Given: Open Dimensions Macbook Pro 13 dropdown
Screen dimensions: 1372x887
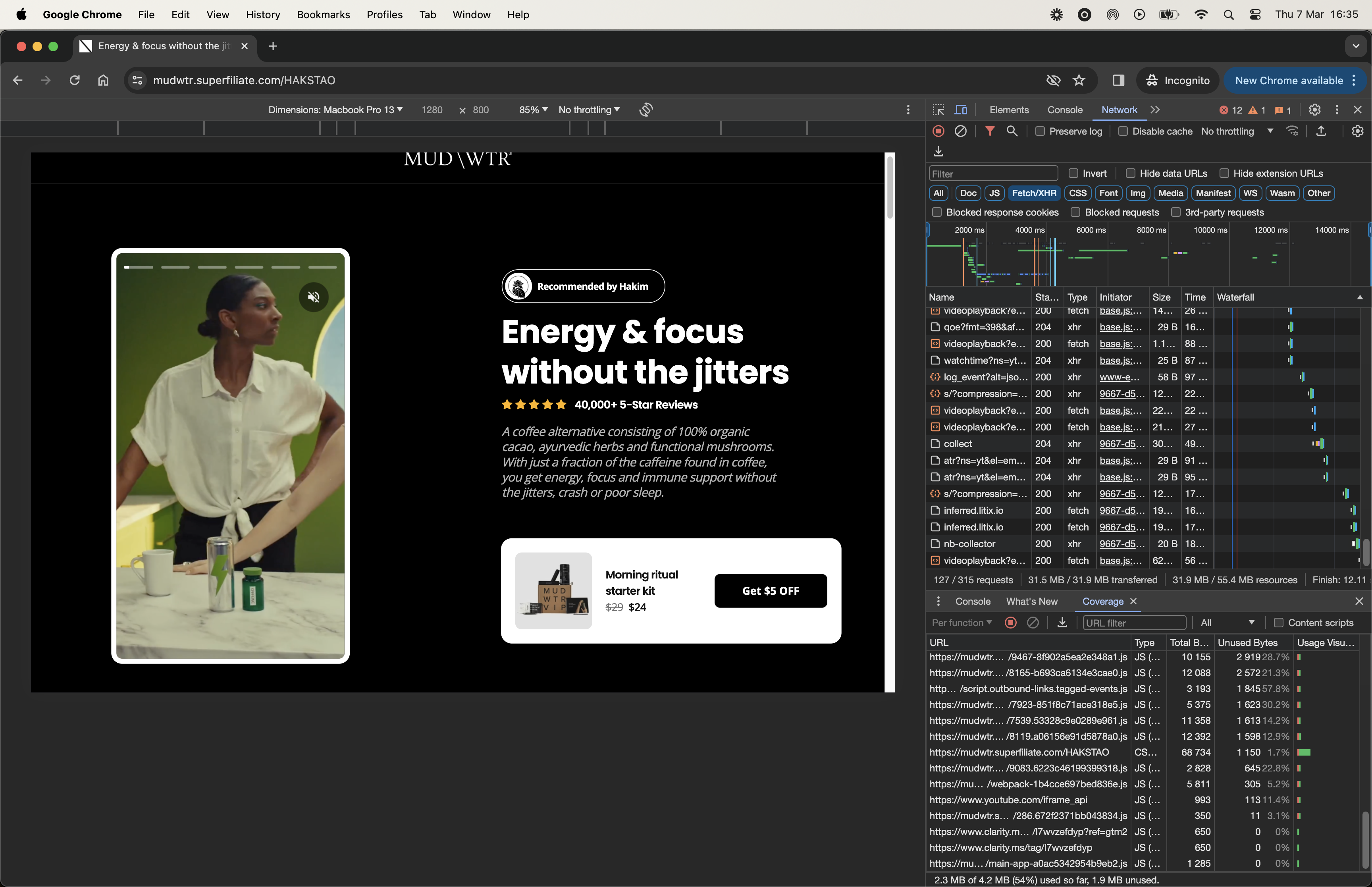Looking at the screenshot, I should [x=336, y=110].
